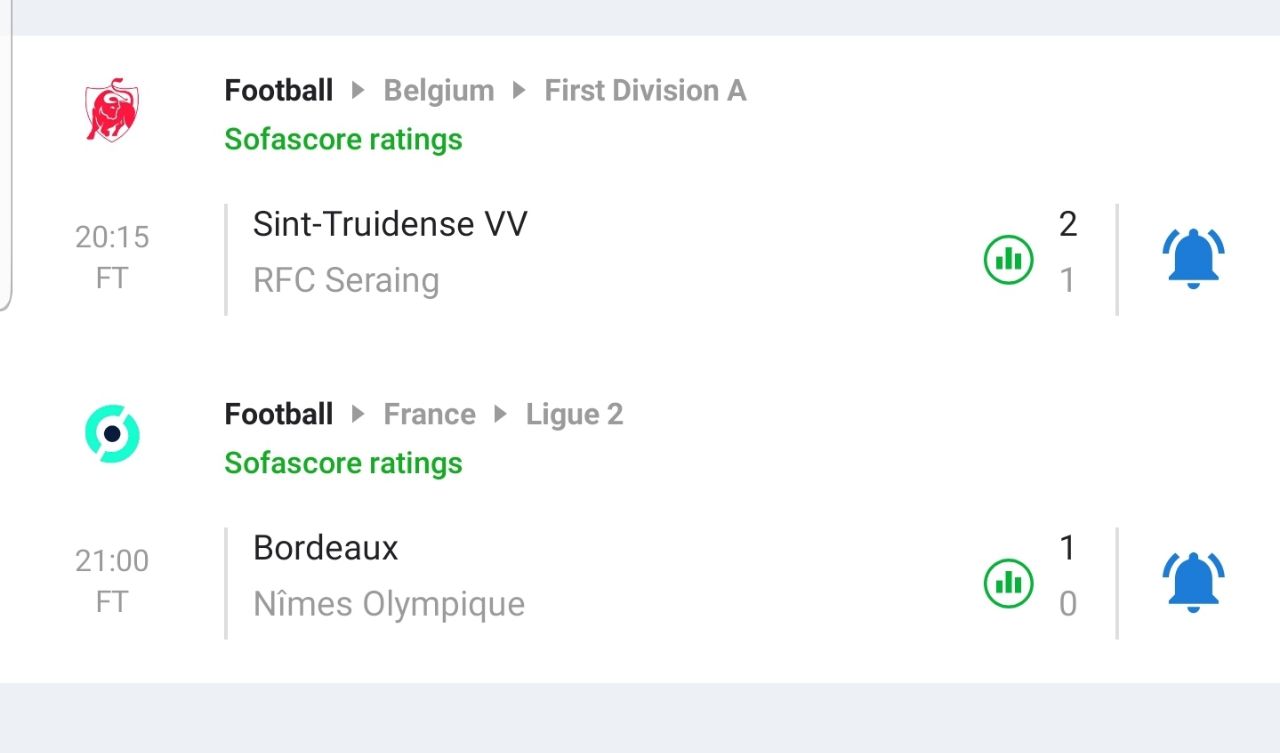Click arrow between Football and Belgium
Viewport: 1280px width, 753px height.
(358, 91)
